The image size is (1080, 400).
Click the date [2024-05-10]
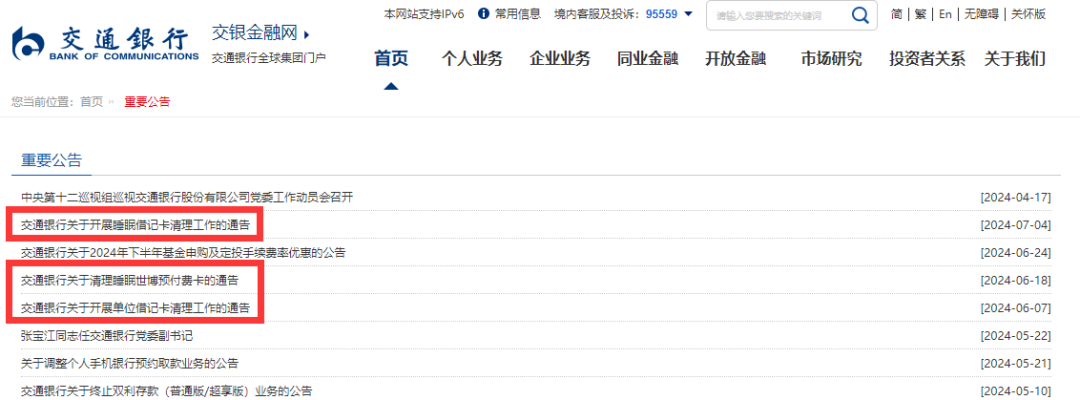1016,390
